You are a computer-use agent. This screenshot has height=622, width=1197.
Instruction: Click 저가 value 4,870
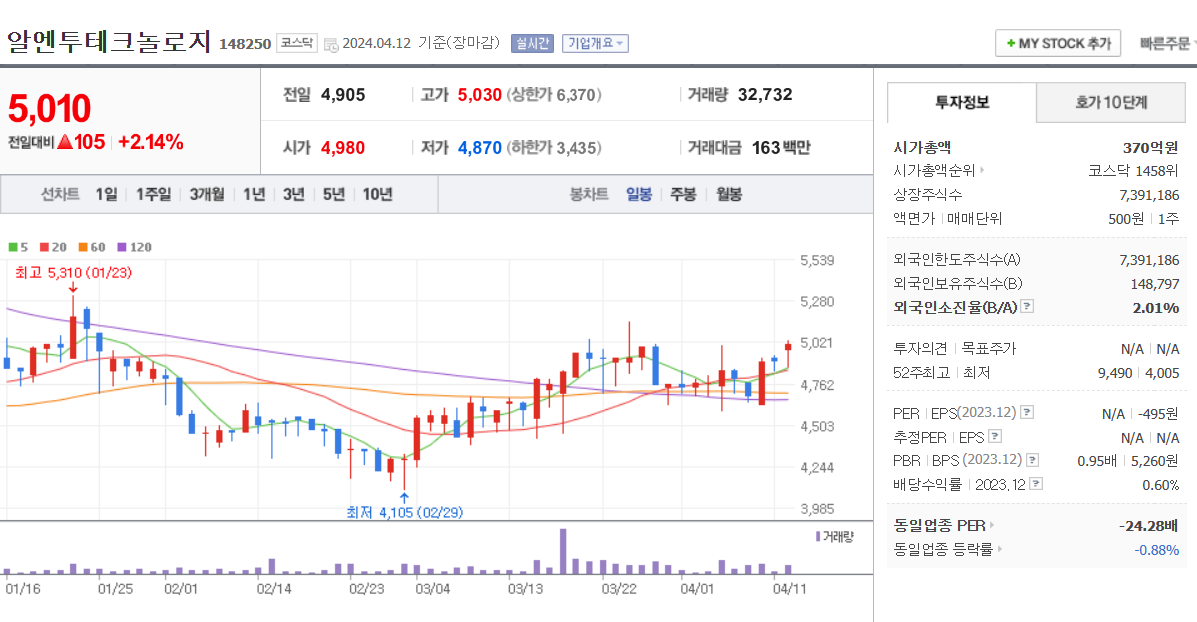click(479, 147)
